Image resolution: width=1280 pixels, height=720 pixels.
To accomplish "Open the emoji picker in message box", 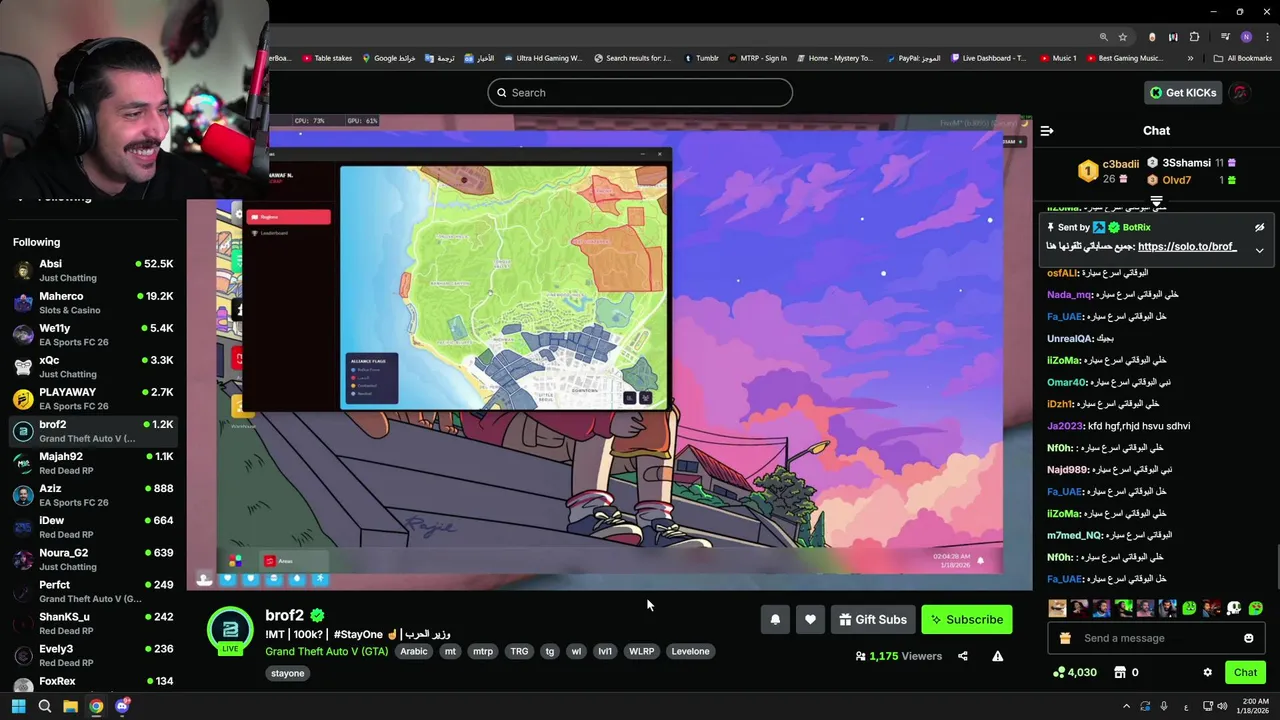I will (1248, 638).
